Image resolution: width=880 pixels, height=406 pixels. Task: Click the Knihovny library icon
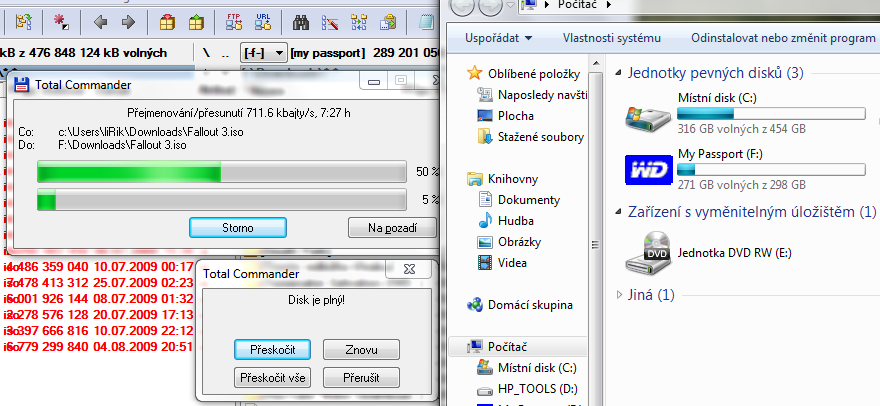coord(475,179)
